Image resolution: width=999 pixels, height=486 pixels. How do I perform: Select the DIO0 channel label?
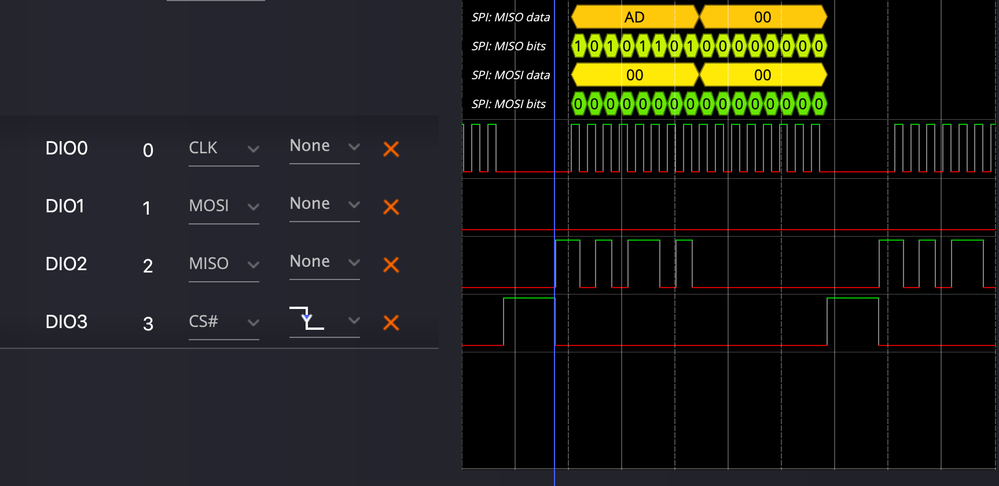(x=66, y=149)
